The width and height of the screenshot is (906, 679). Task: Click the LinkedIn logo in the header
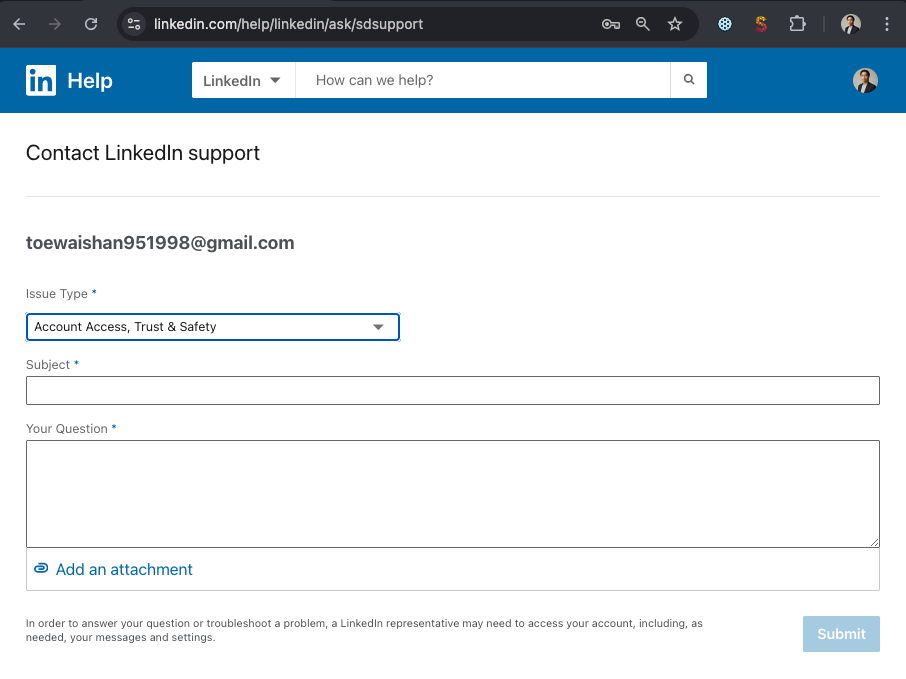point(41,81)
